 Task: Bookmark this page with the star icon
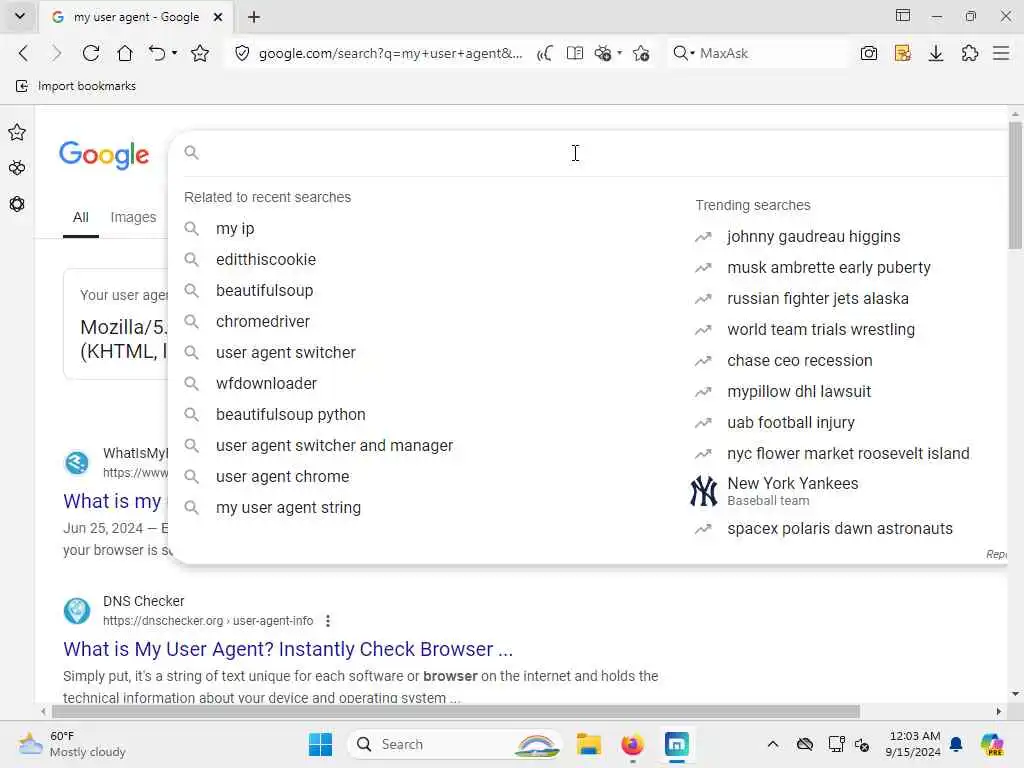click(x=200, y=53)
